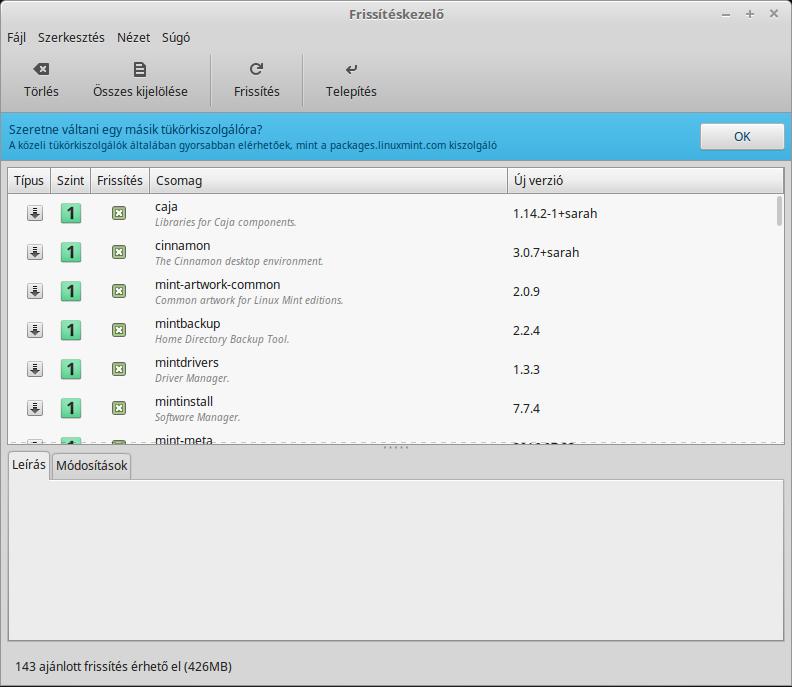The image size is (792, 687).
Task: Click version 3.0.7+sarah
Action: [546, 253]
